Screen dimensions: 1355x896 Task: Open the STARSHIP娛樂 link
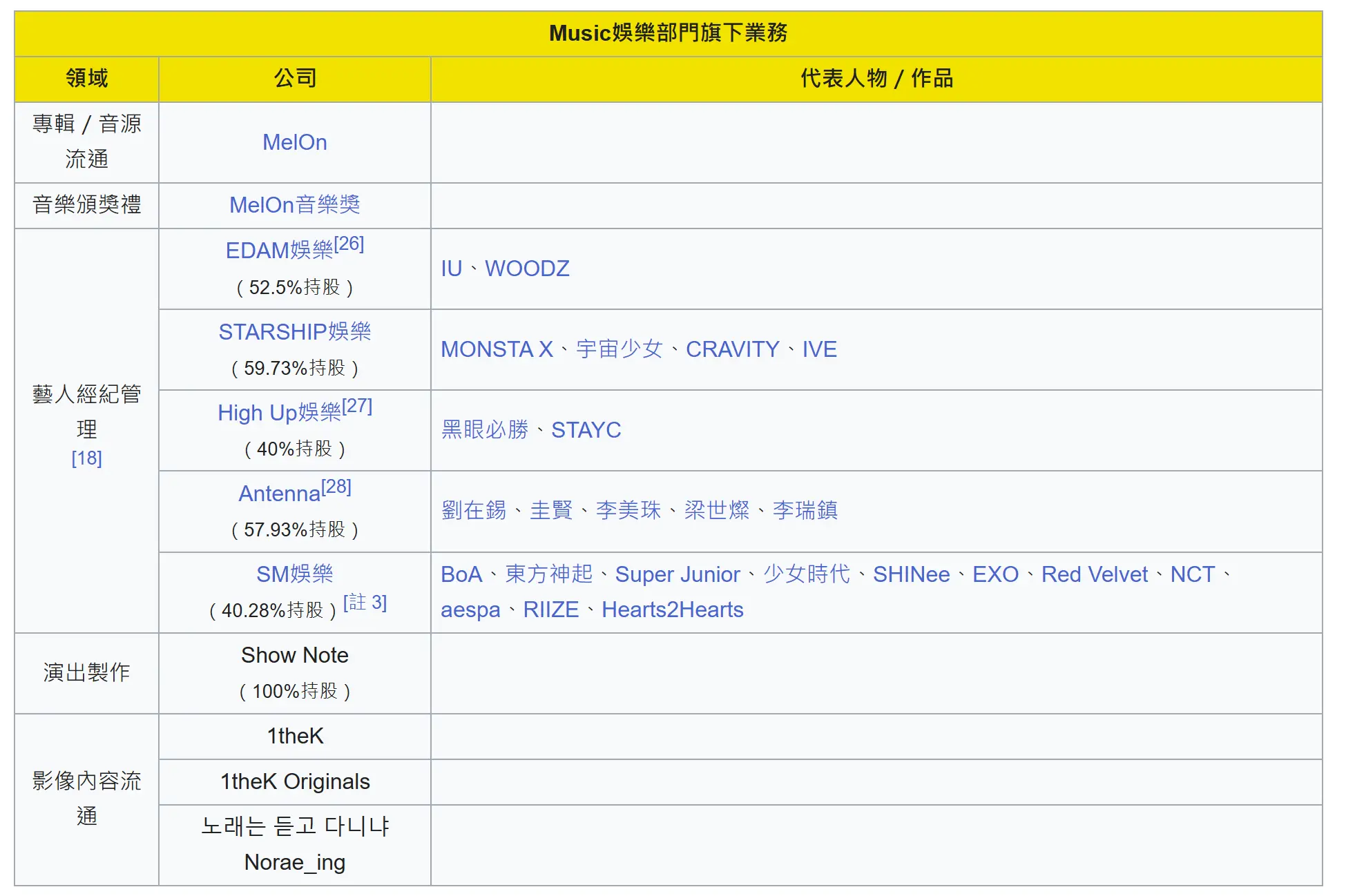click(x=295, y=332)
